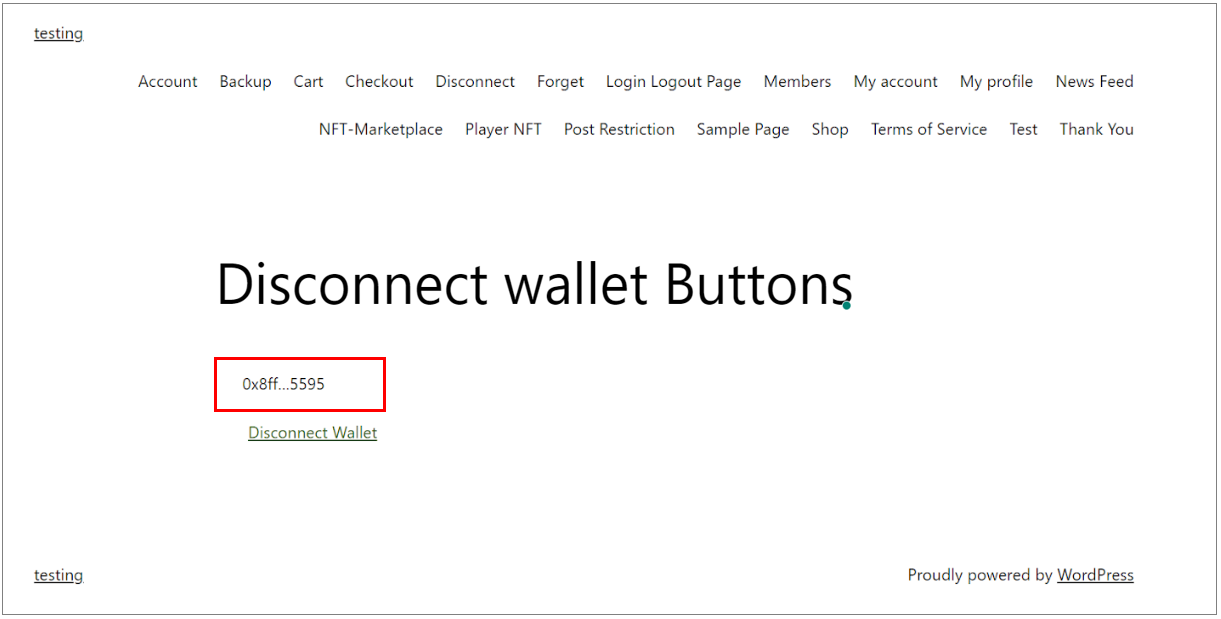
Task: Open the Thank You page
Action: (x=1096, y=129)
